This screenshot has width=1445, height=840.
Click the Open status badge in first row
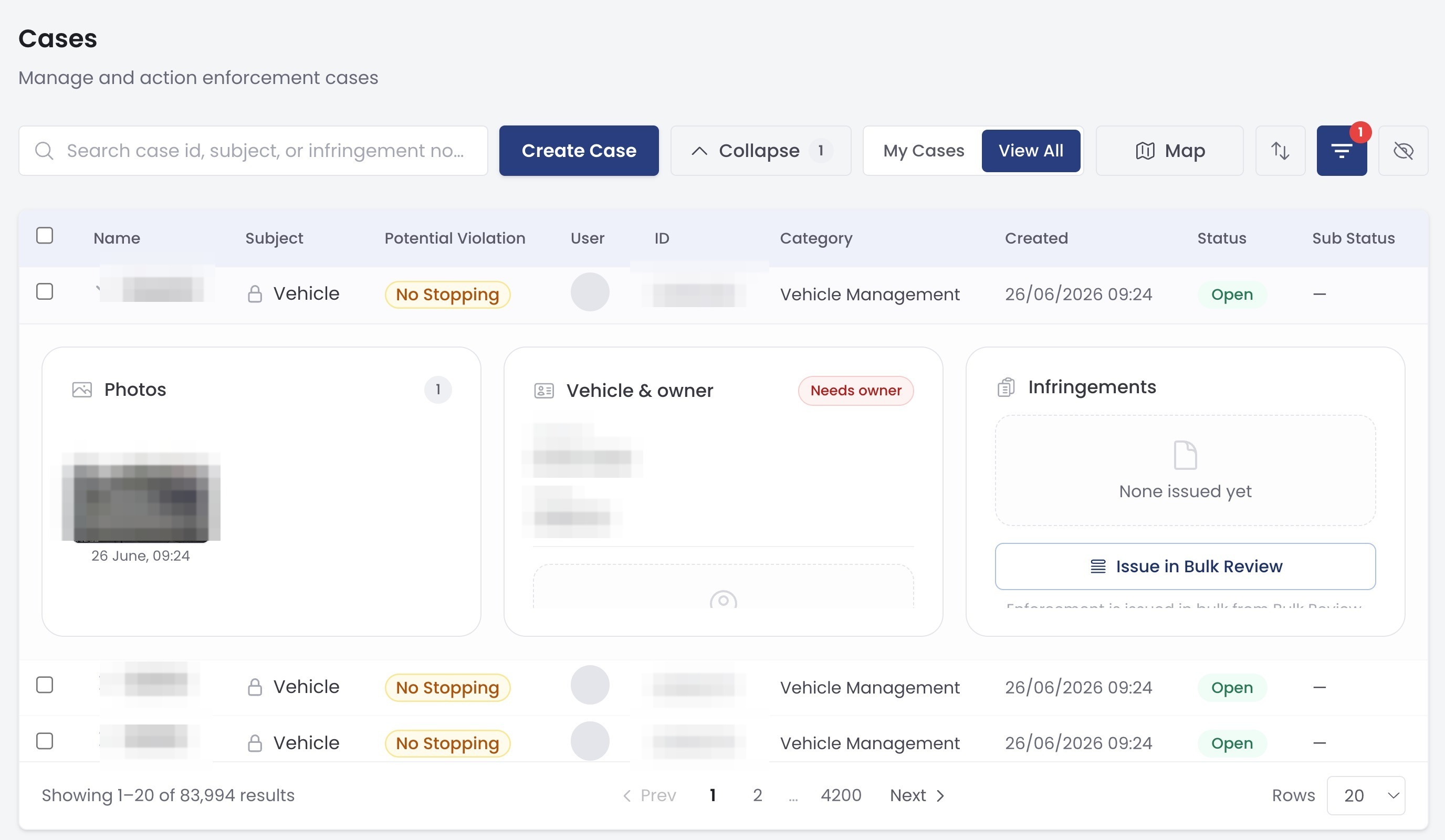(1232, 295)
